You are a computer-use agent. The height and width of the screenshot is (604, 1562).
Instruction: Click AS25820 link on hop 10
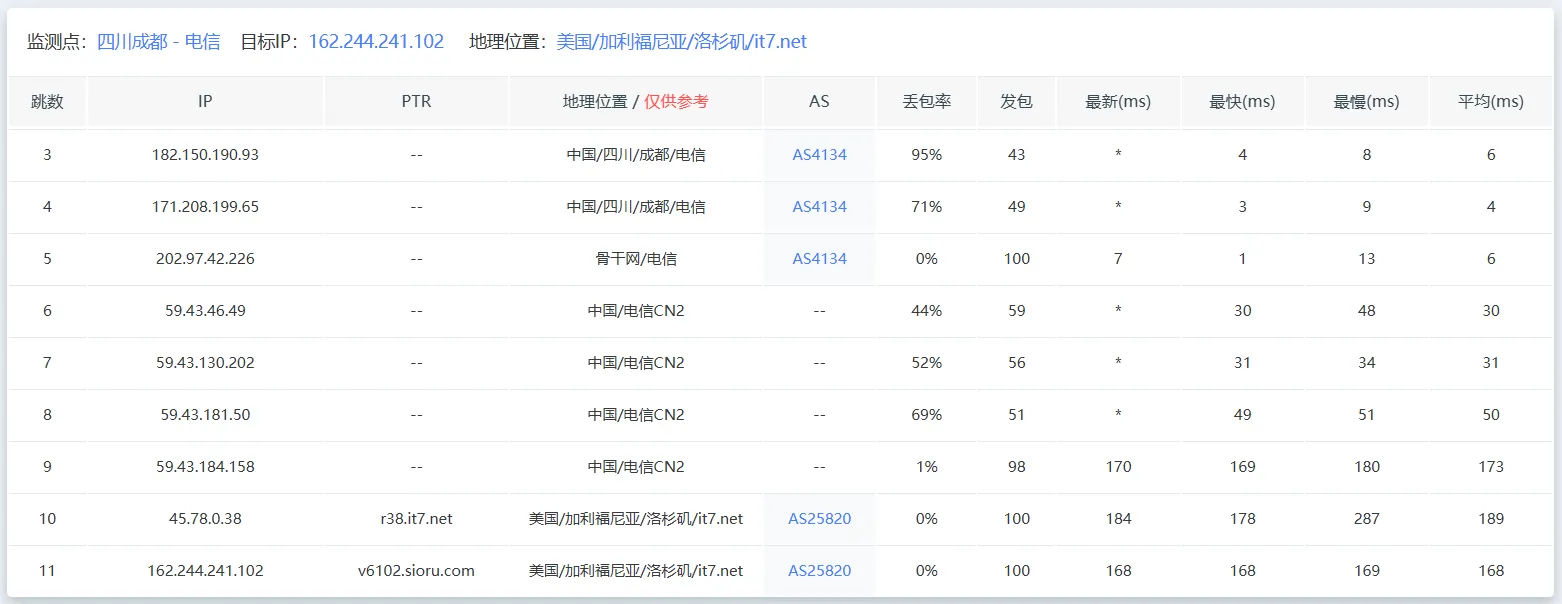[x=819, y=518]
